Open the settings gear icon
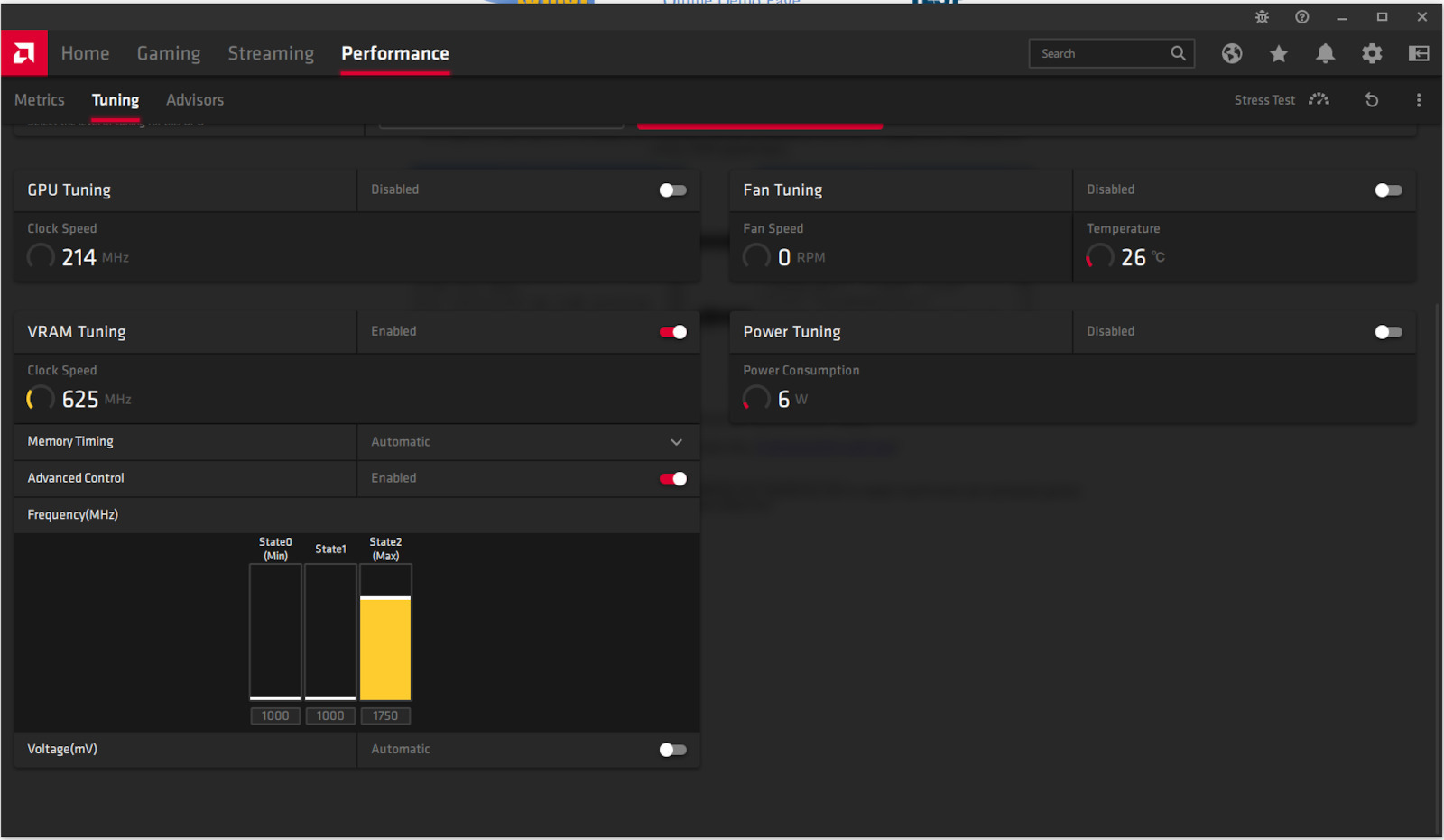The height and width of the screenshot is (840, 1444). pos(1372,54)
